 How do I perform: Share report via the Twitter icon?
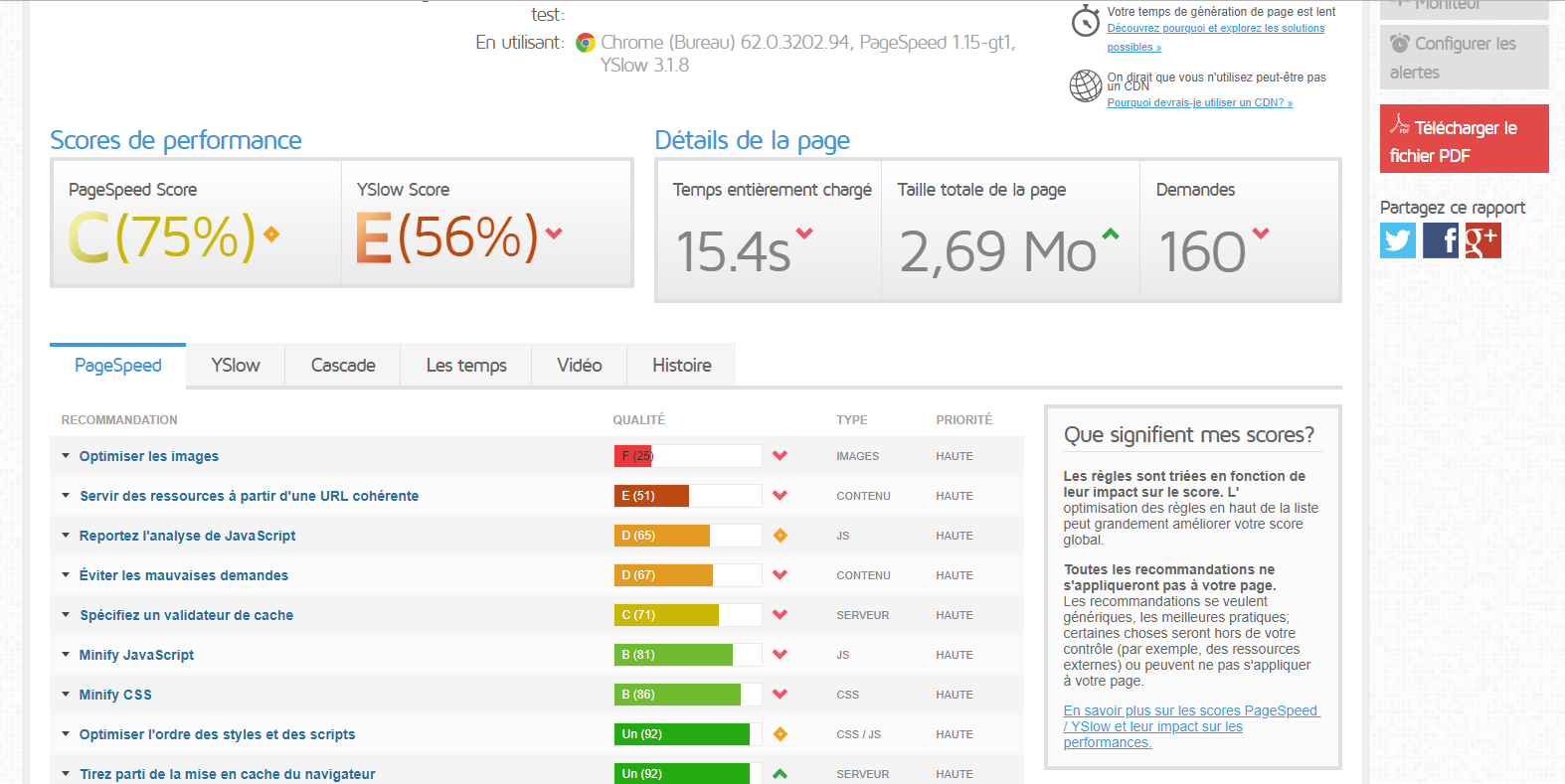[1397, 240]
